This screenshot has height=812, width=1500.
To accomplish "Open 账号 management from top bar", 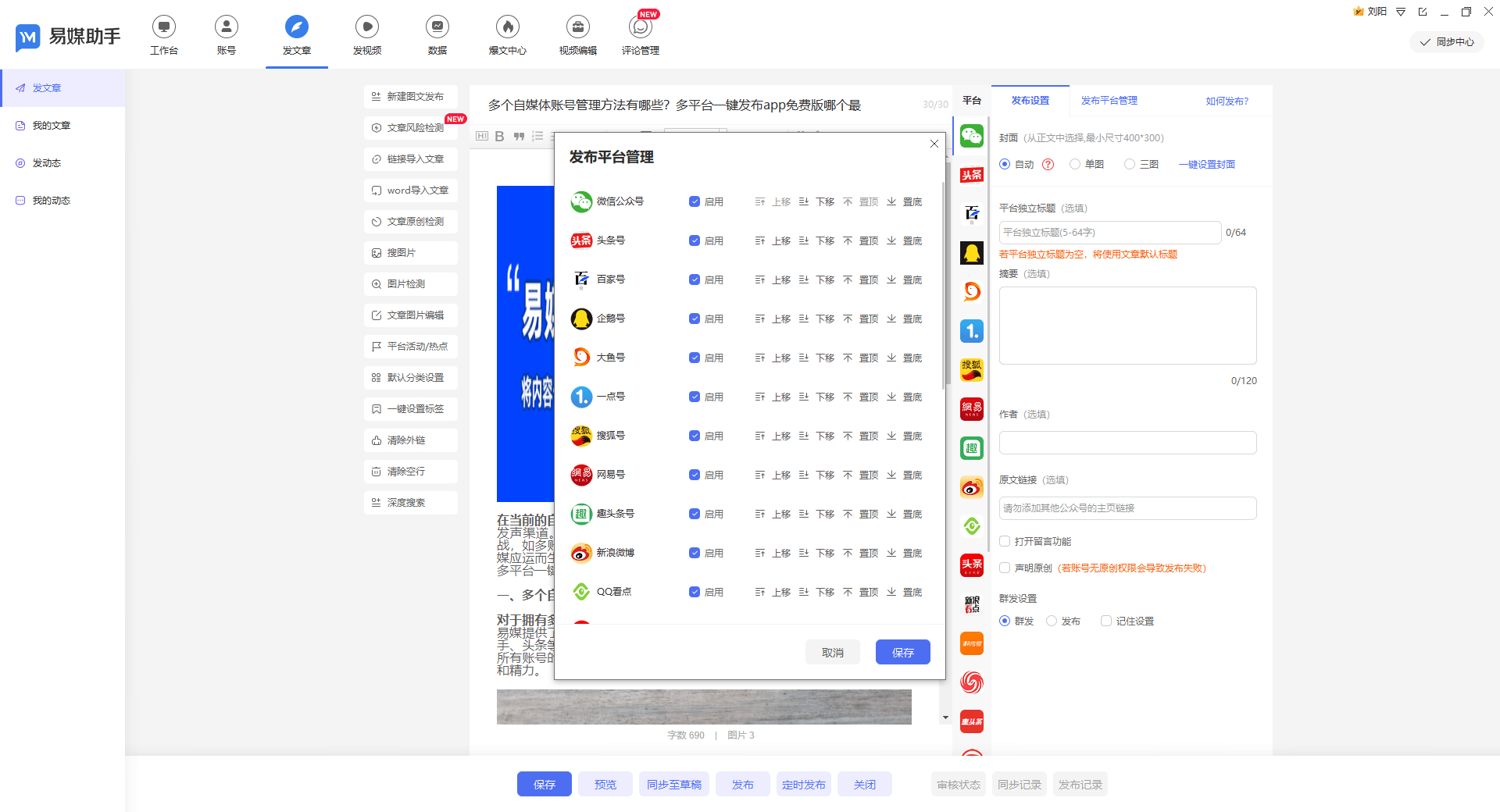I will coord(226,34).
